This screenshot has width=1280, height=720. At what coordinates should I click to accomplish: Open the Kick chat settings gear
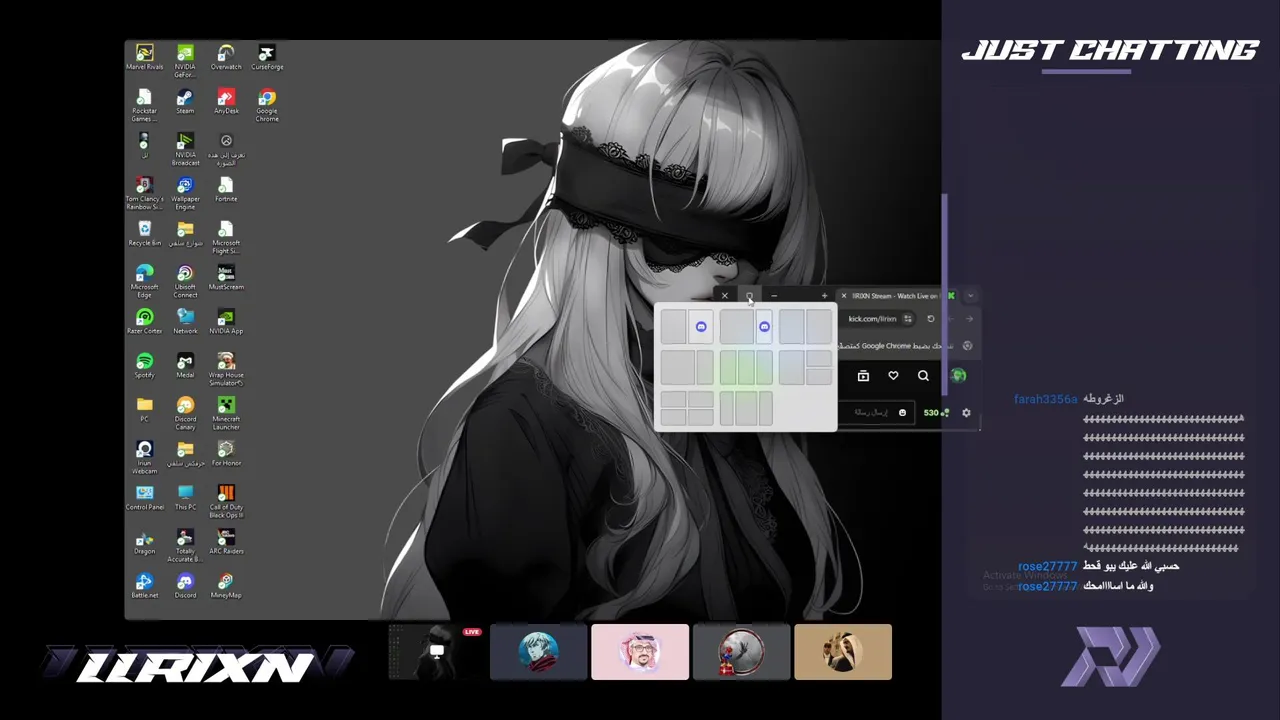(x=966, y=412)
